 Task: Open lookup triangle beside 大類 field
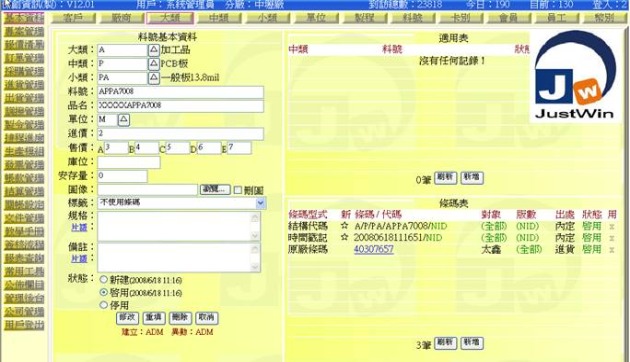153,50
